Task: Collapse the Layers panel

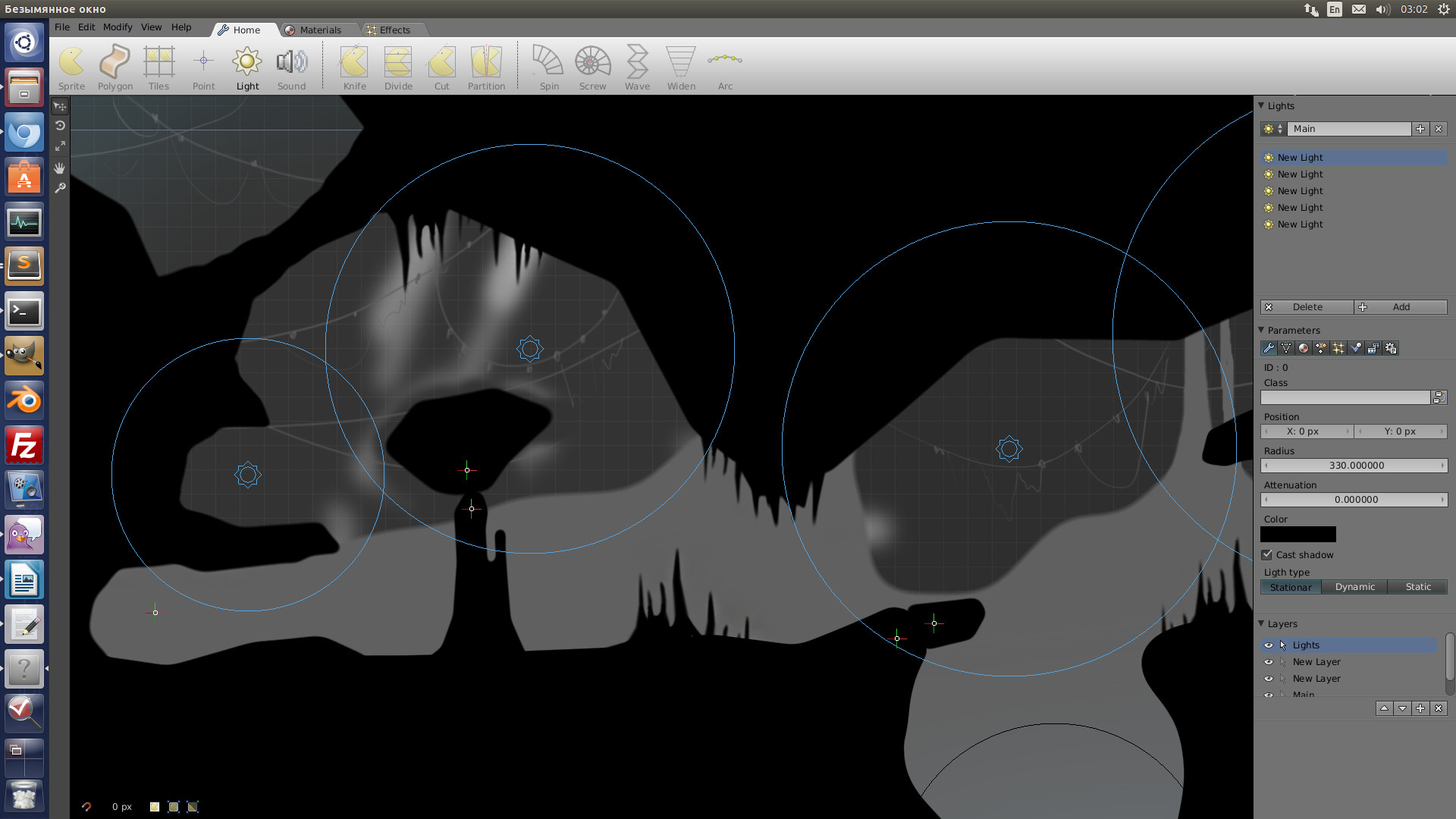Action: click(1262, 623)
